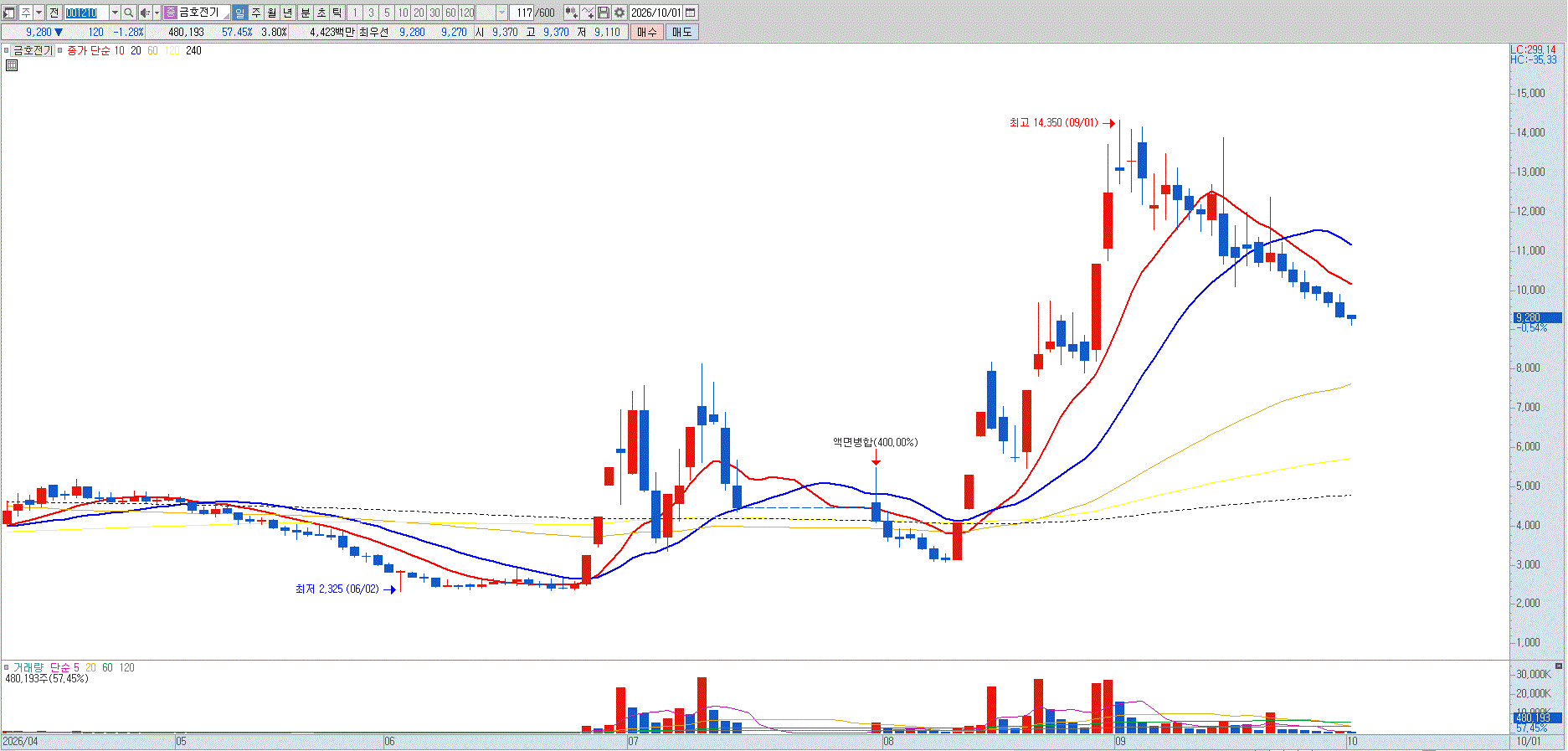Click the red 10 moving average label
The height and width of the screenshot is (751, 1568).
(x=119, y=51)
